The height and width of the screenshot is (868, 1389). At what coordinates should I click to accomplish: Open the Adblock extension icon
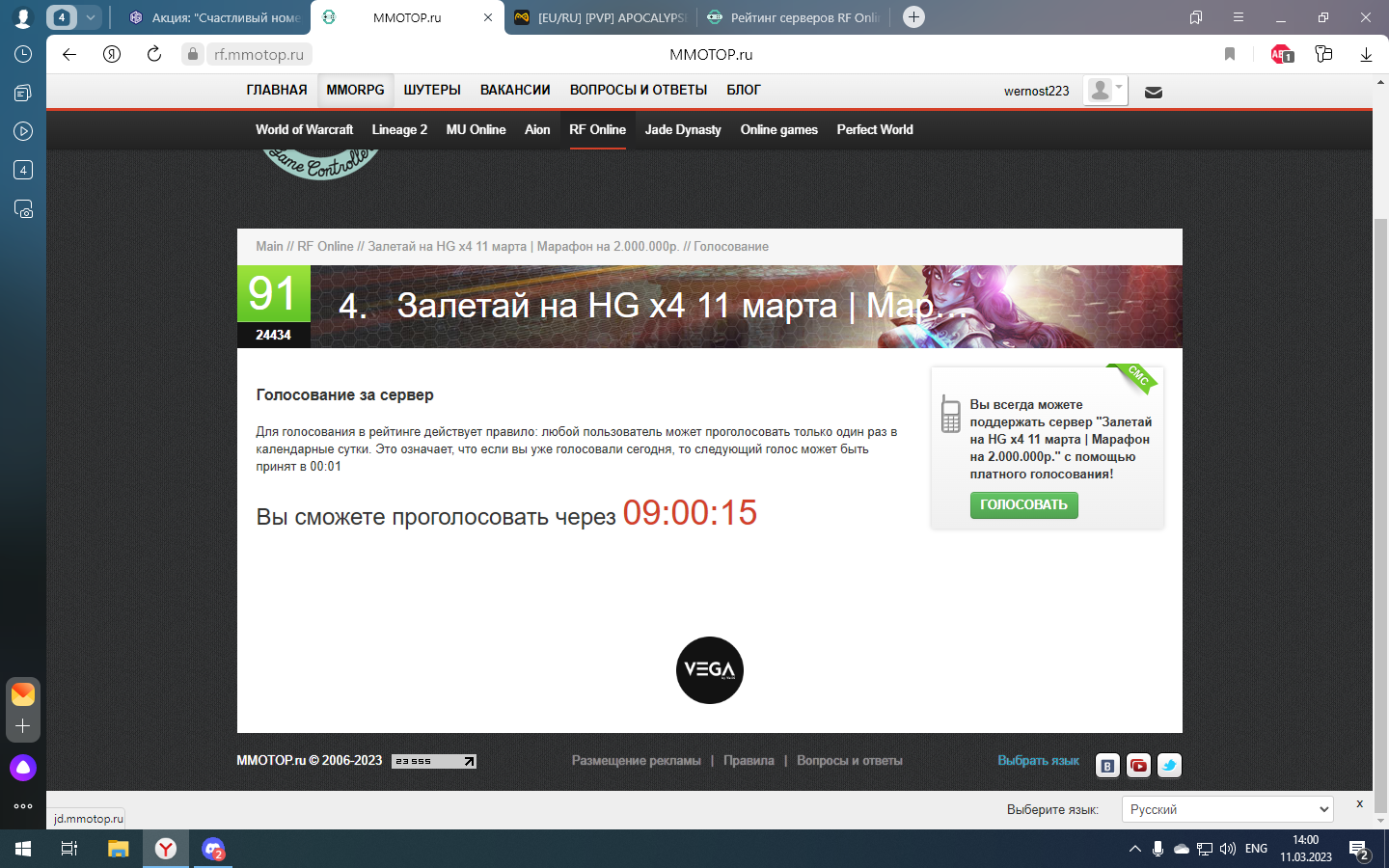click(x=1282, y=54)
